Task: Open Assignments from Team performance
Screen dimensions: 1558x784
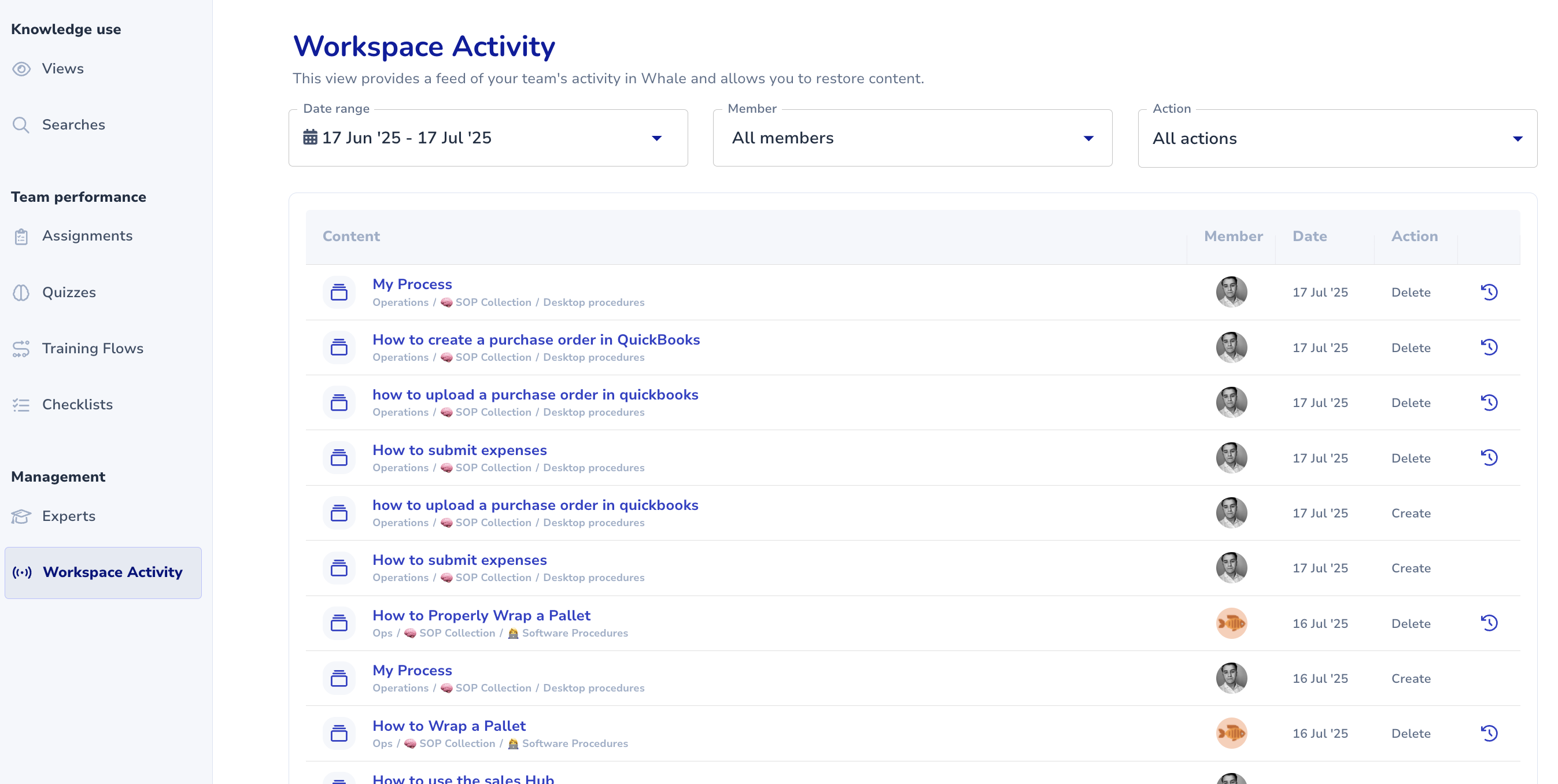Action: [87, 236]
